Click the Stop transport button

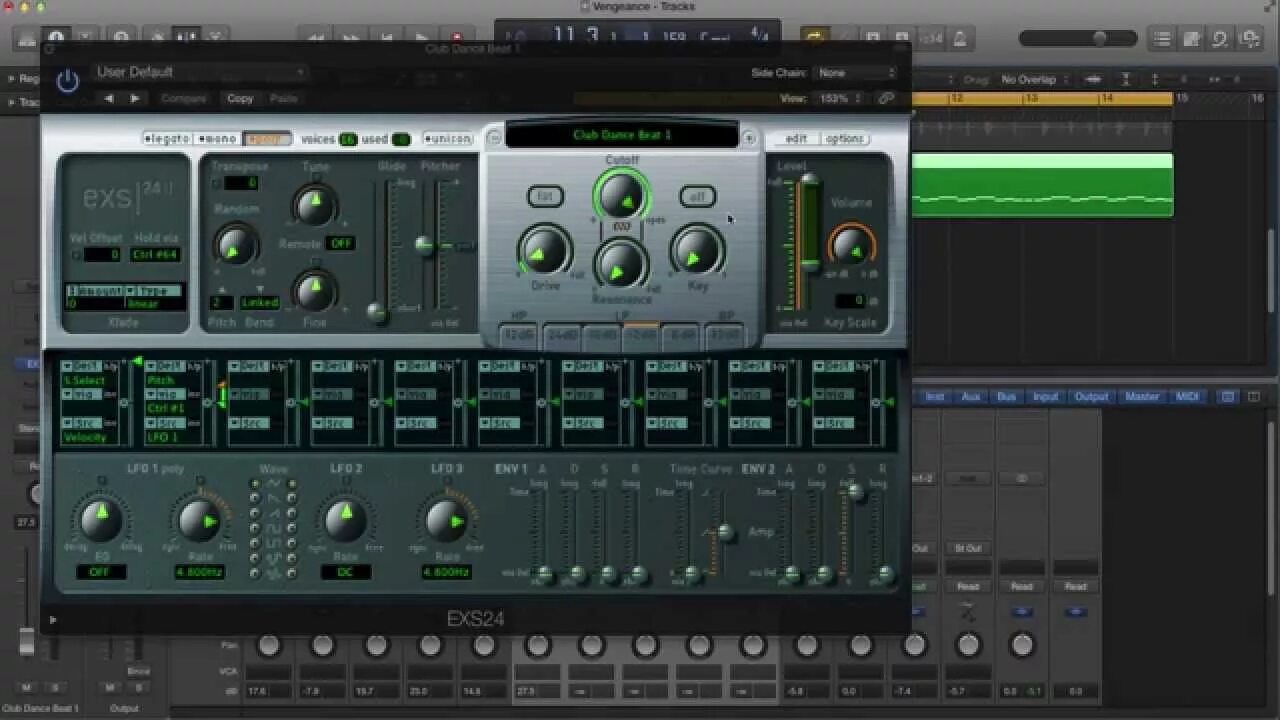pyautogui.click(x=387, y=38)
